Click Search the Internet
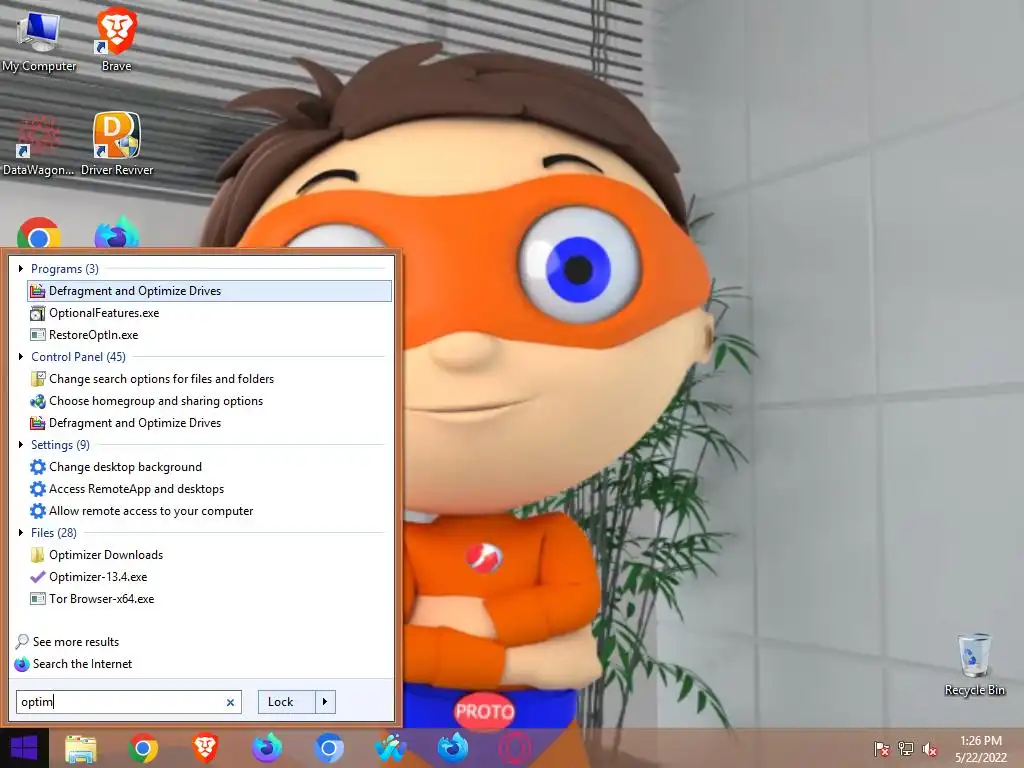Screen dimensions: 1024x768 point(74,664)
